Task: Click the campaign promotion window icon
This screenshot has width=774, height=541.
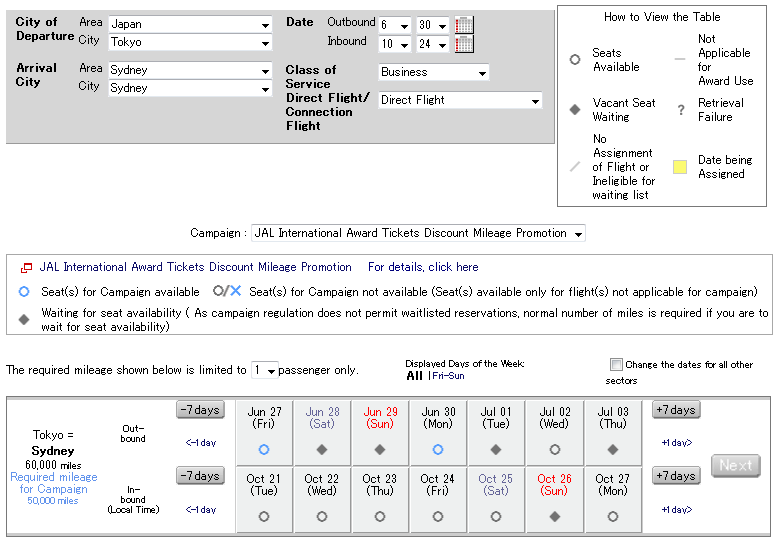Action: point(26,268)
